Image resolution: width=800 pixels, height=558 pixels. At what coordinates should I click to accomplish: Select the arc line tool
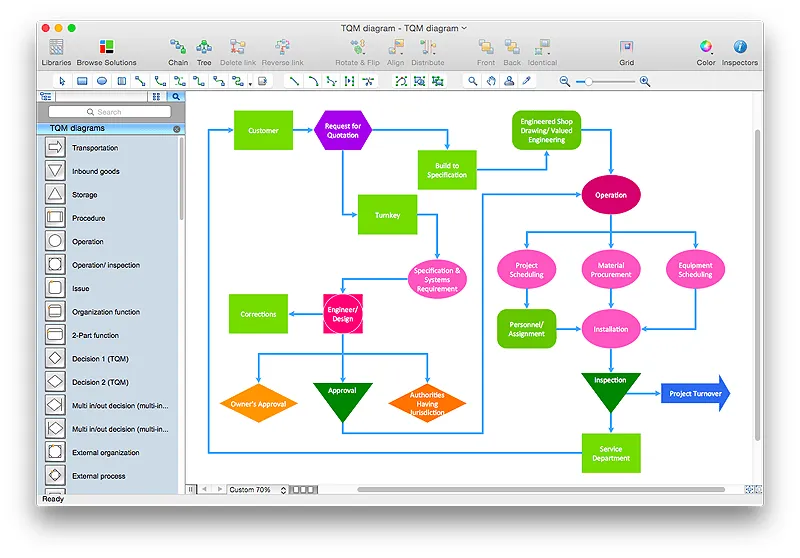coord(313,81)
